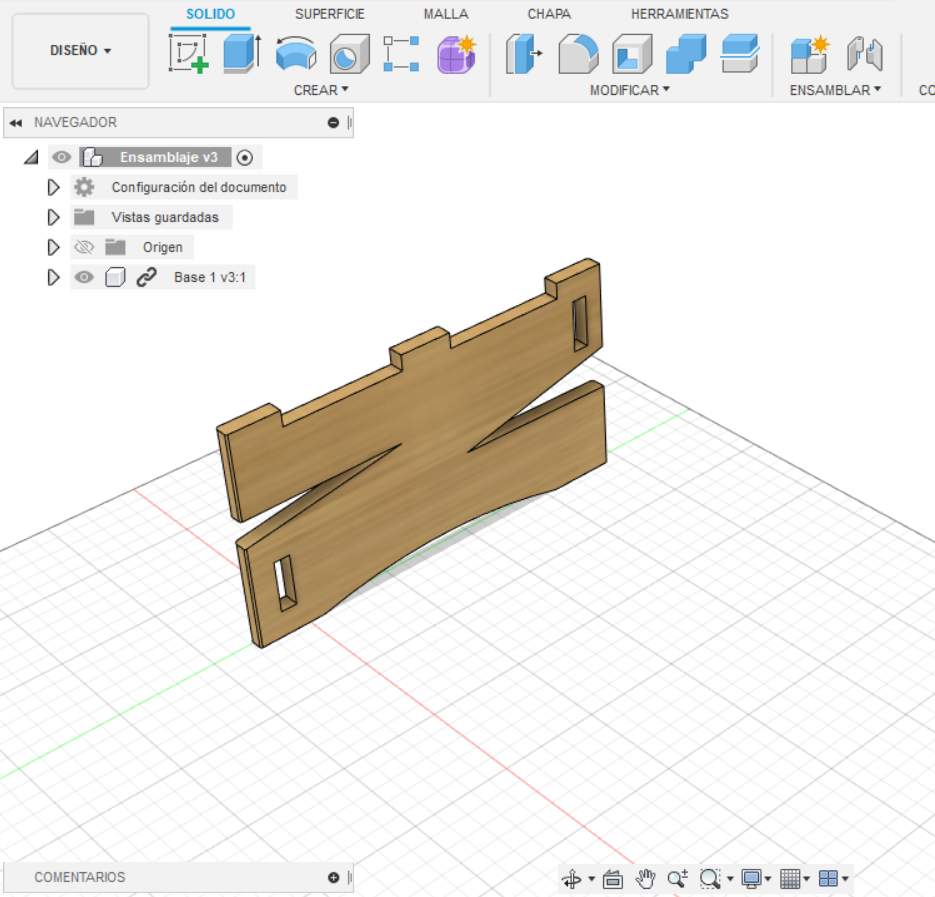Expand Configuración del documento node
The height and width of the screenshot is (897, 935).
pos(53,187)
